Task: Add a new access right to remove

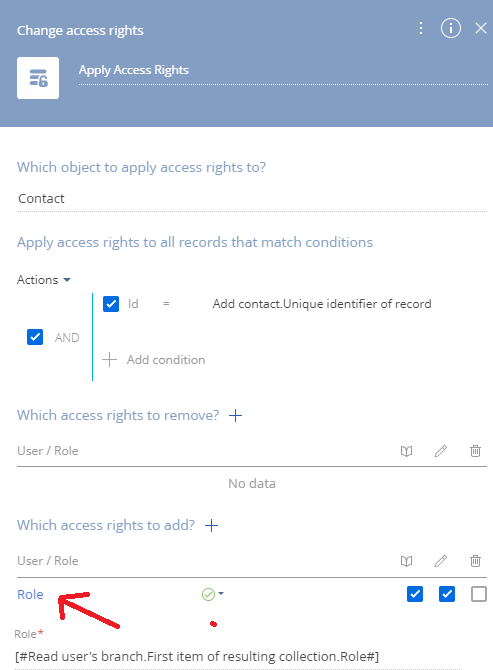Action: (235, 415)
